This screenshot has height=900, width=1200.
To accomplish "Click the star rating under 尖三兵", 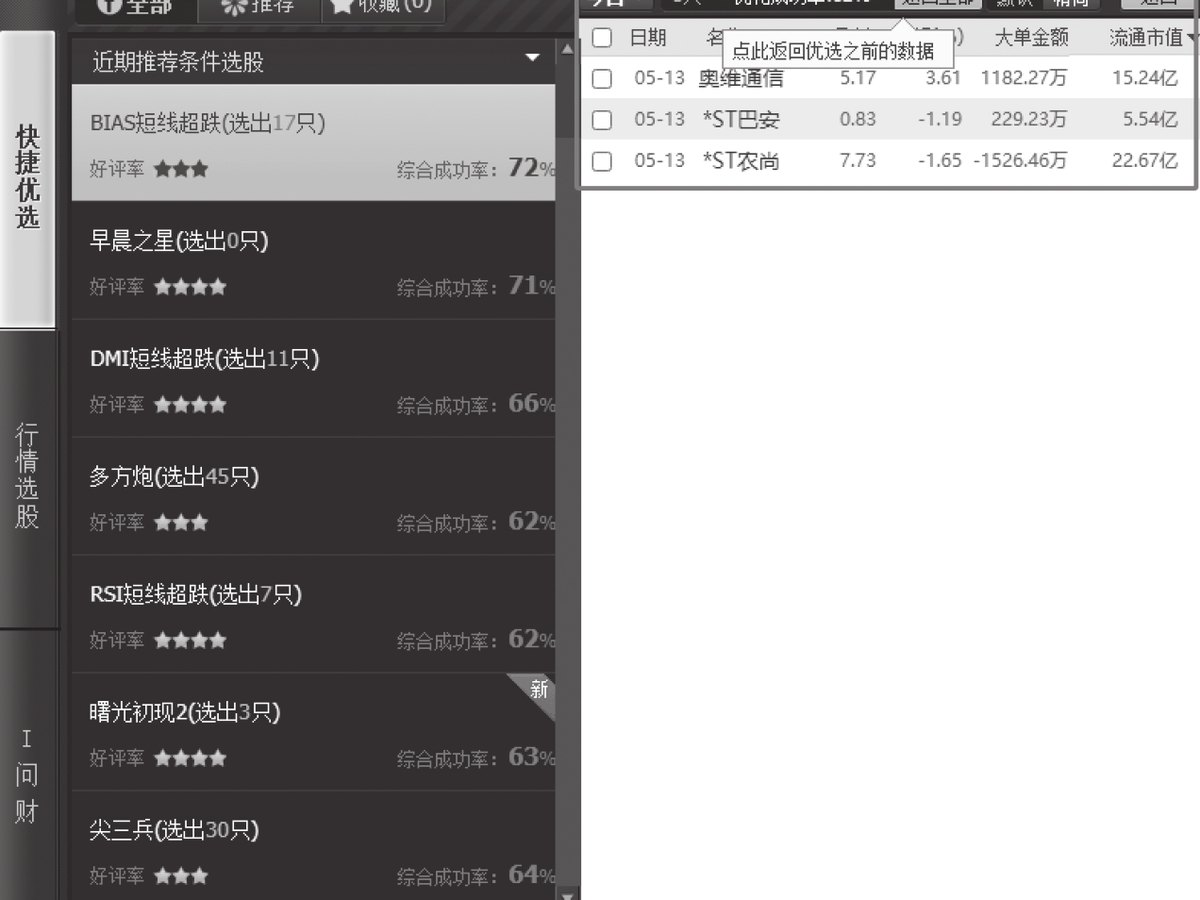I will pyautogui.click(x=181, y=877).
